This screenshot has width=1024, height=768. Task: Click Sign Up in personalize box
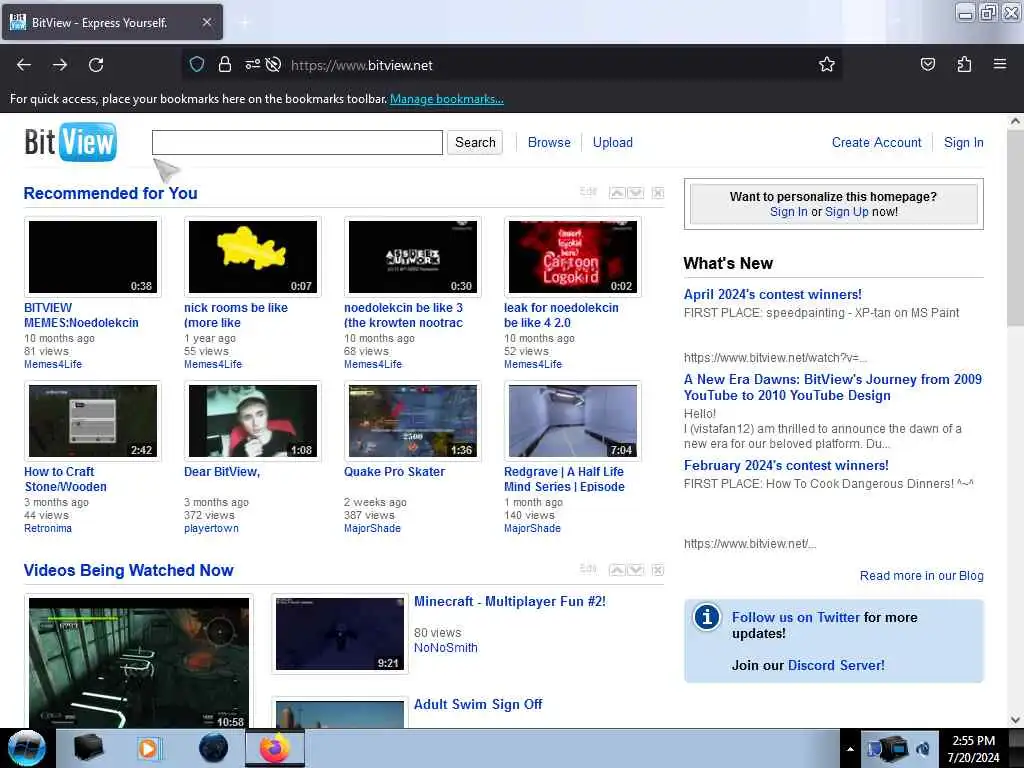tap(846, 212)
